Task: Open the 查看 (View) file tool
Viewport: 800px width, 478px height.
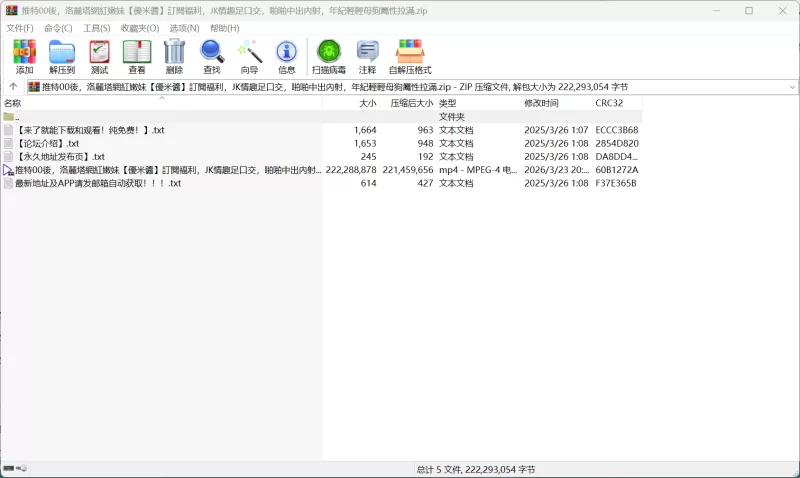Action: [x=137, y=56]
